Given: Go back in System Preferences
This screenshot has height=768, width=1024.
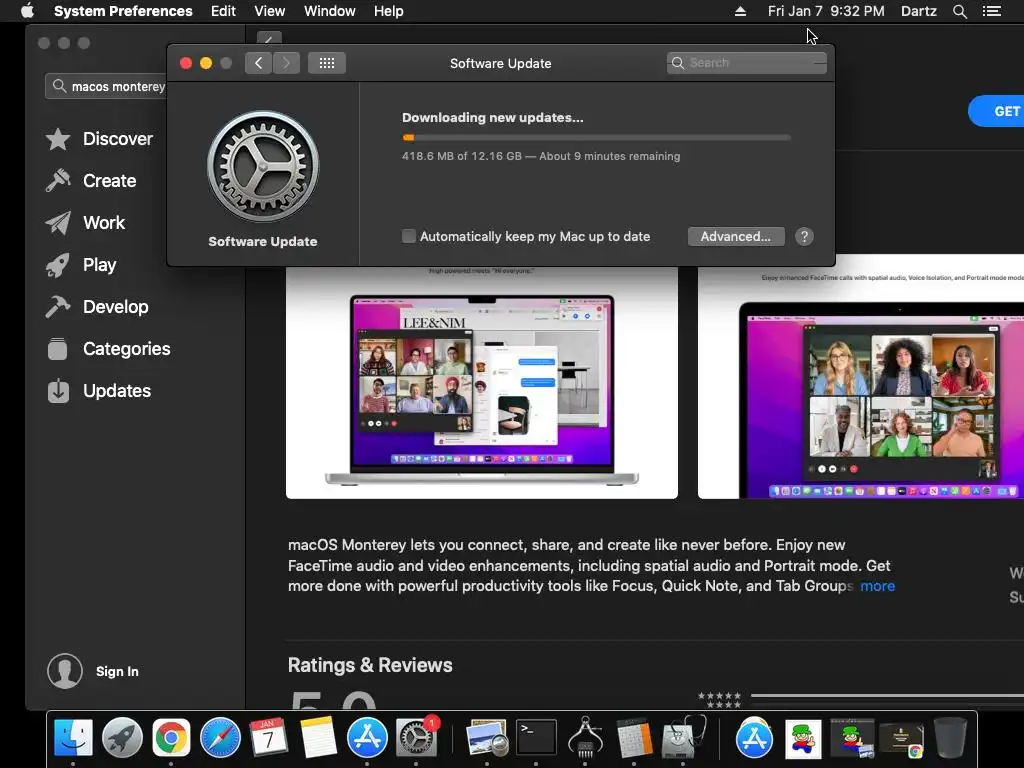Looking at the screenshot, I should coord(259,63).
